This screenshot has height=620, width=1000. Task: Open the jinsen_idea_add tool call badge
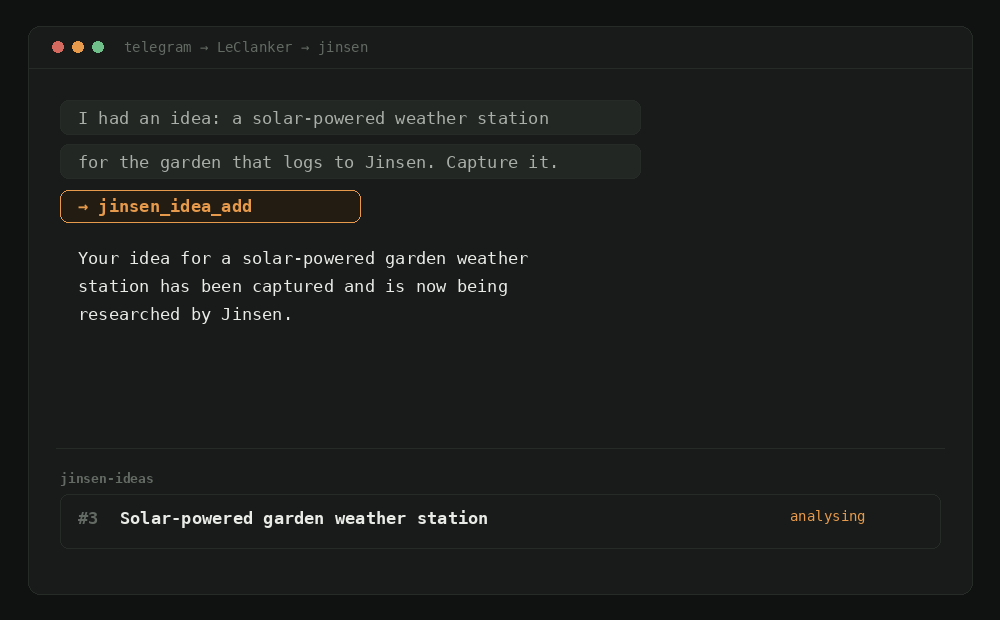click(210, 207)
